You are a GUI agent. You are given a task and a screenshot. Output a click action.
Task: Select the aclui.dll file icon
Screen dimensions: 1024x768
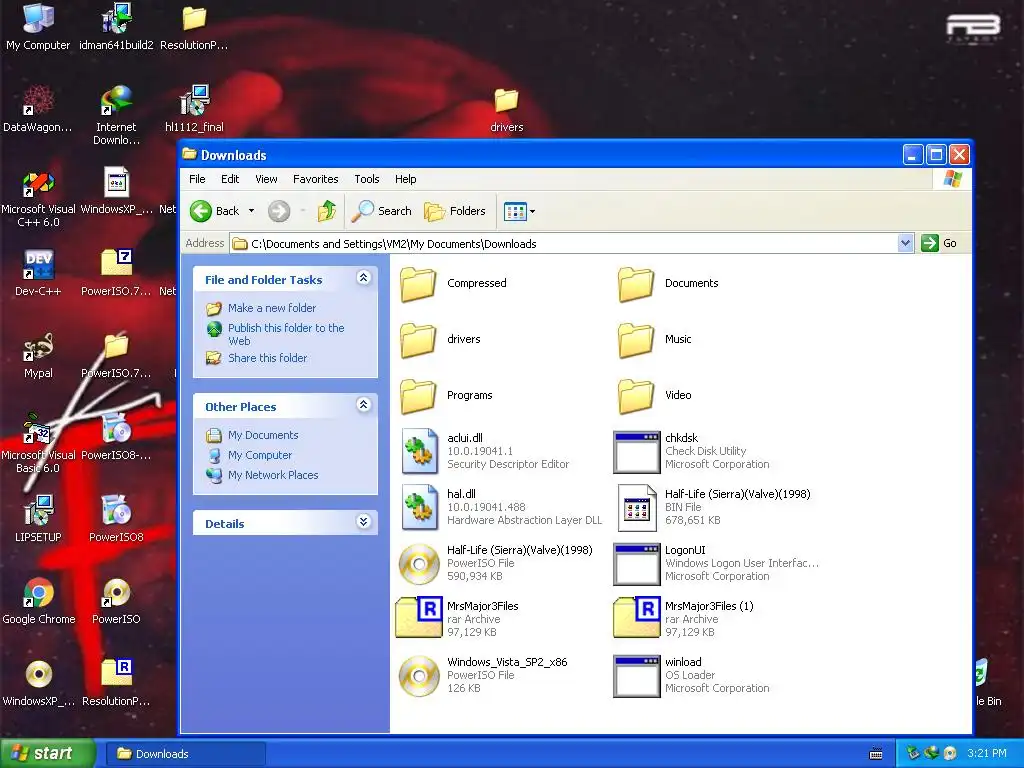[419, 451]
